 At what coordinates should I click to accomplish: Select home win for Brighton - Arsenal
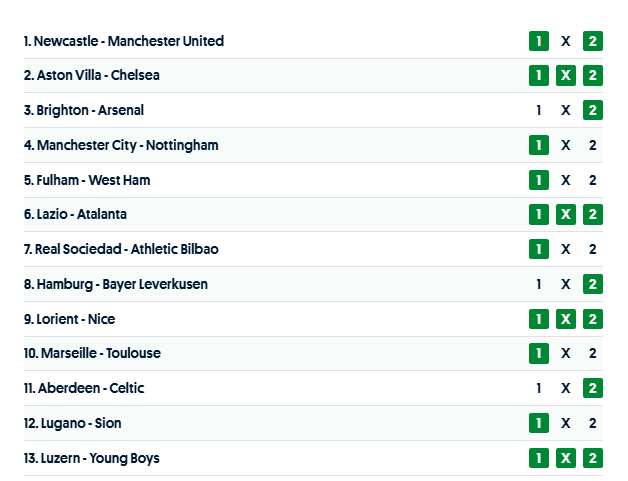click(x=539, y=111)
